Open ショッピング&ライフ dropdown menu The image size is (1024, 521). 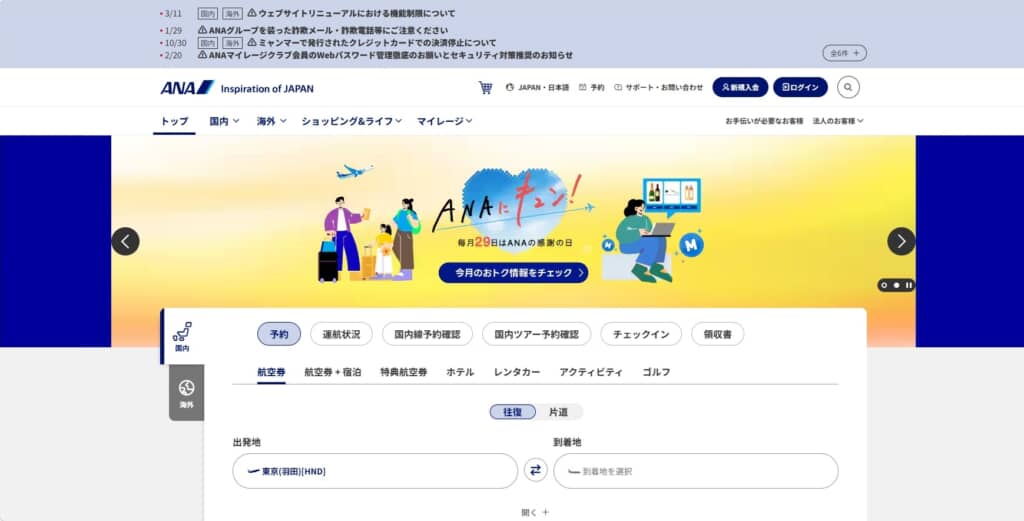(351, 121)
